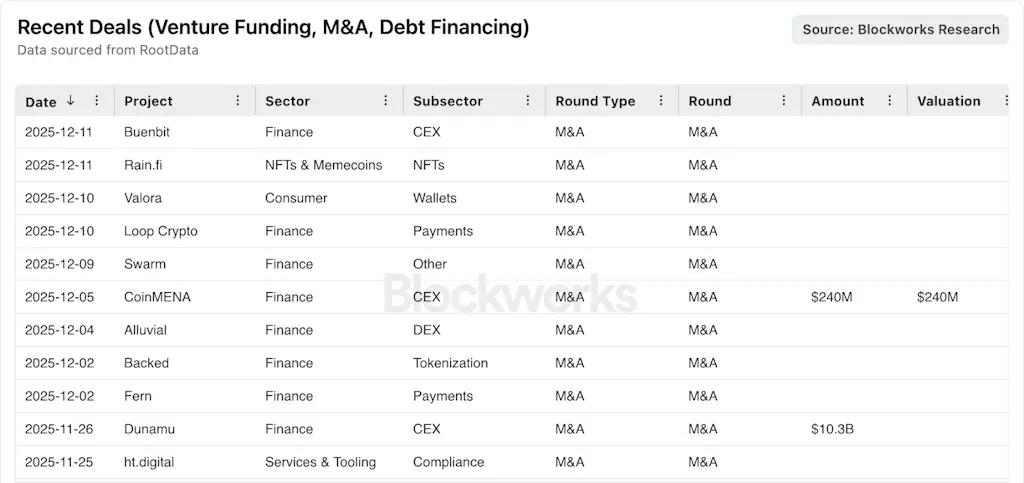This screenshot has width=1024, height=483.
Task: Open the Sector column three-dot menu
Action: pos(386,101)
